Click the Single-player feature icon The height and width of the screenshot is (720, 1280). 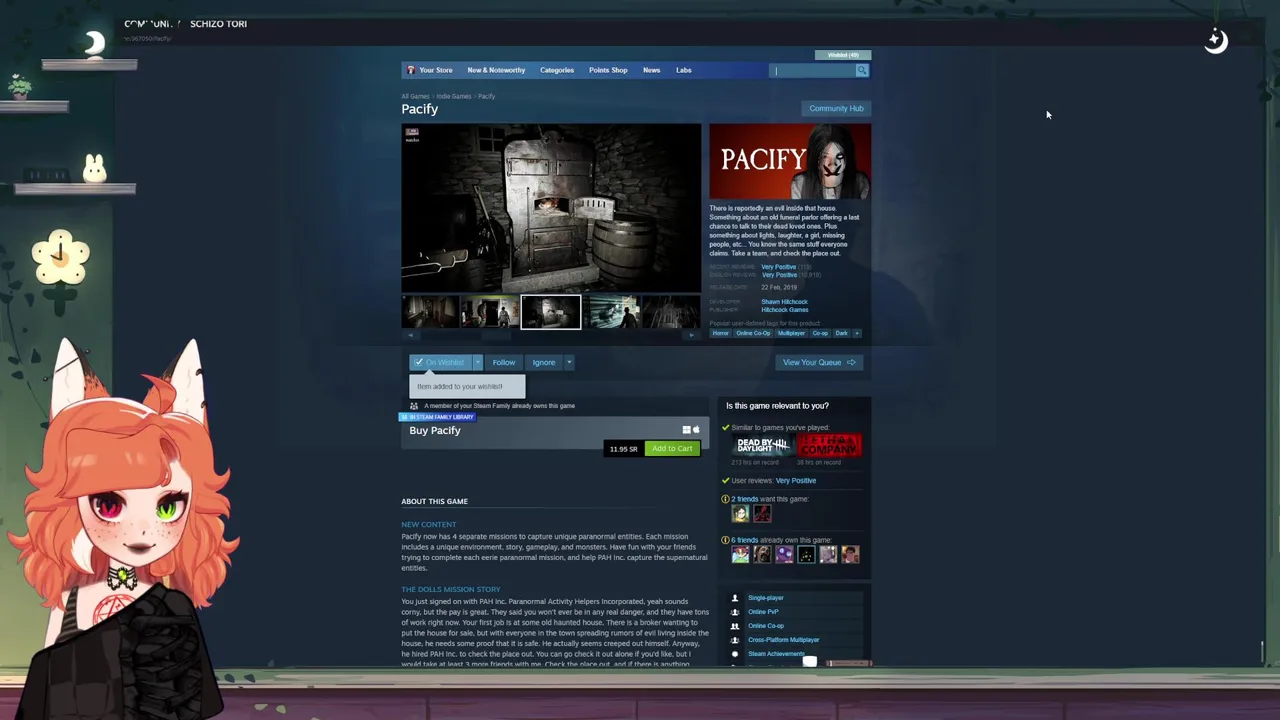click(735, 598)
